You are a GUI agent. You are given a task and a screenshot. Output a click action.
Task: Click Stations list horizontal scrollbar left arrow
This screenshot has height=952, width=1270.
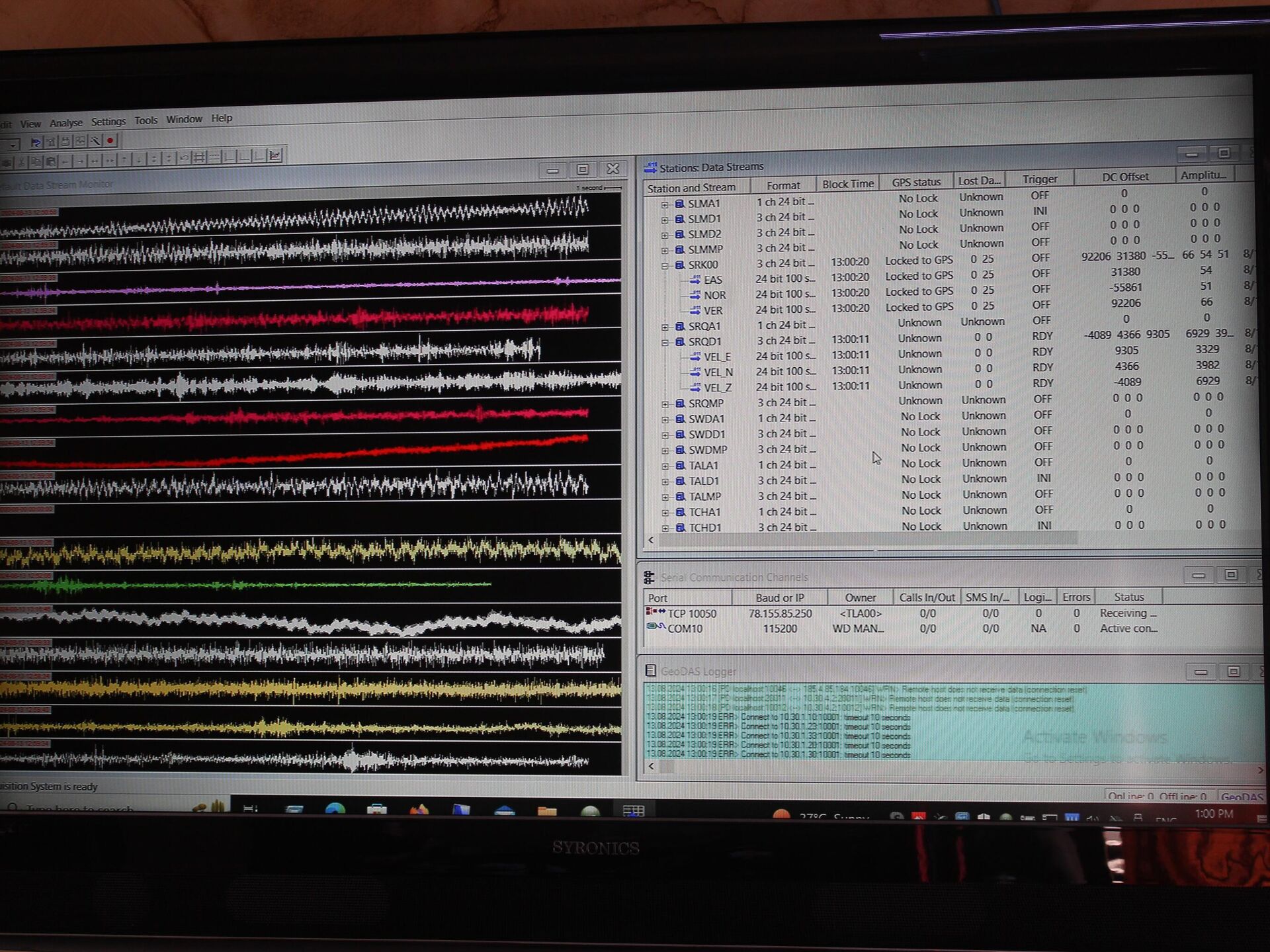(x=651, y=541)
